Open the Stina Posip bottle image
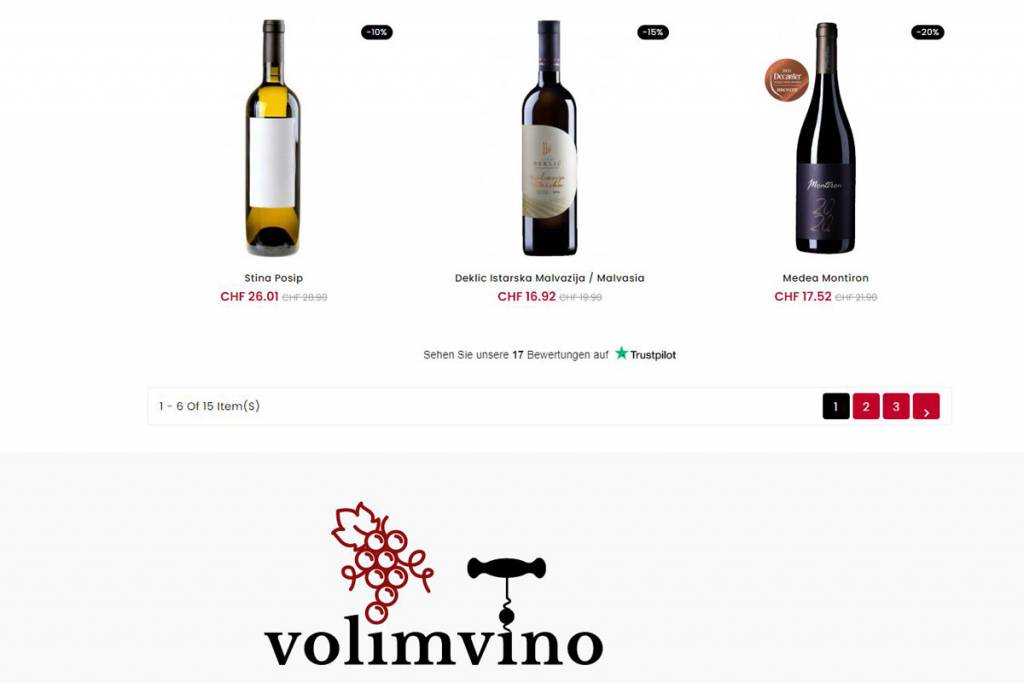 273,137
